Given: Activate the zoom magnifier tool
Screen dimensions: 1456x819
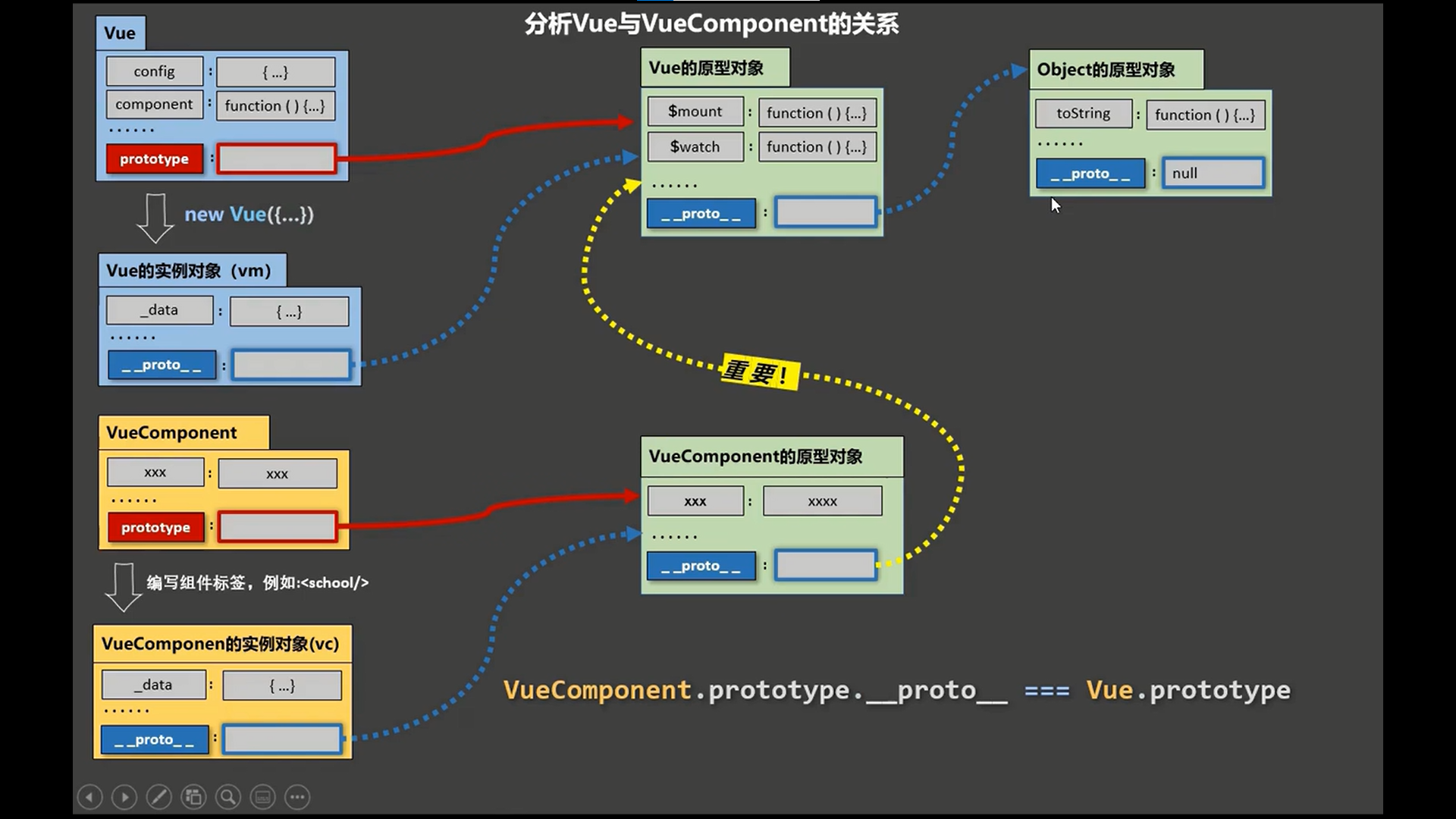Looking at the screenshot, I should tap(228, 797).
